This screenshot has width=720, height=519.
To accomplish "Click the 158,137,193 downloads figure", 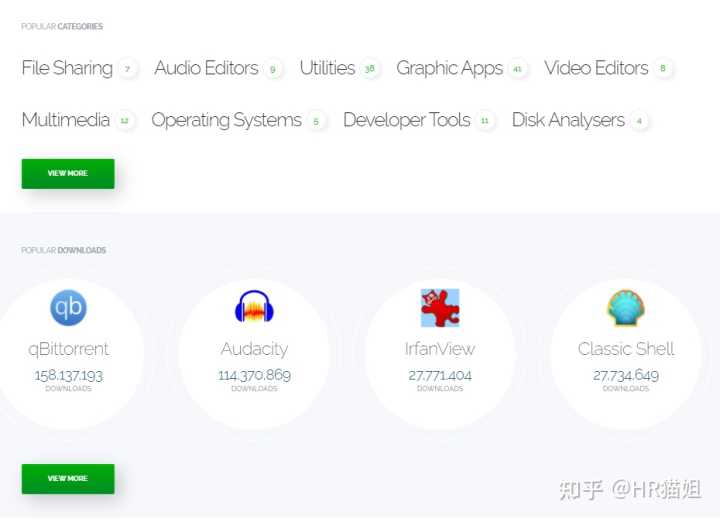I will (68, 376).
